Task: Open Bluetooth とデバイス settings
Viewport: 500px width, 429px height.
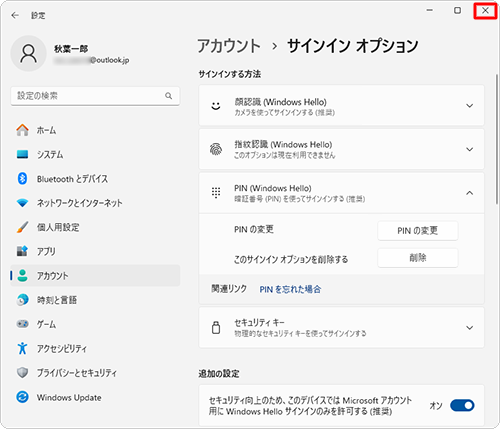Action: [x=95, y=179]
